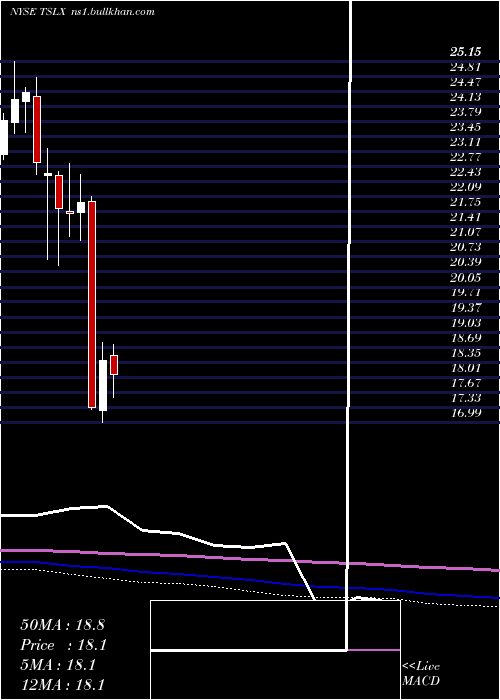500x700 pixels.
Task: Click the last red candlestick near 18.35
Action: point(114,365)
